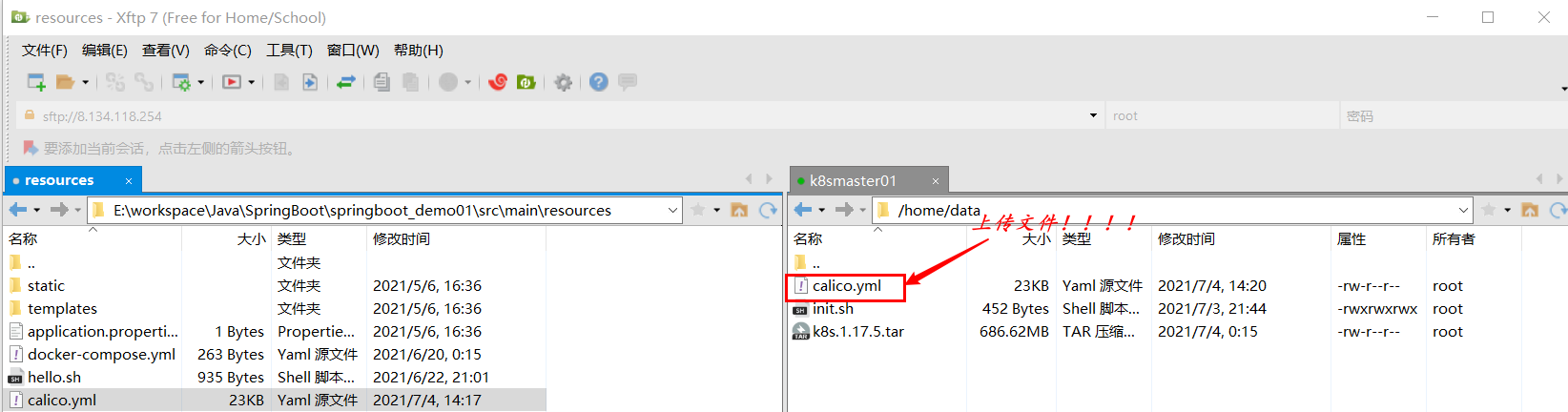Expand the host address dropdown arrow
The image size is (1568, 412).
tap(1093, 115)
